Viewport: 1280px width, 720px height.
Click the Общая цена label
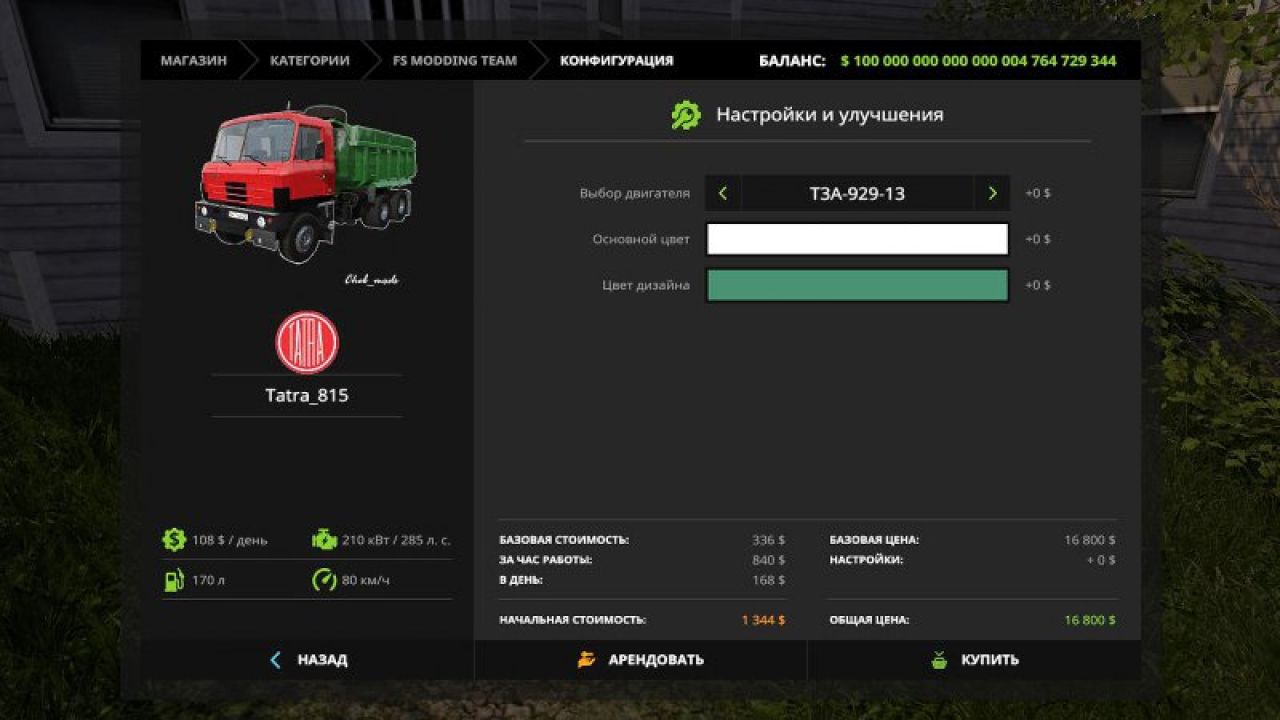pyautogui.click(x=869, y=620)
